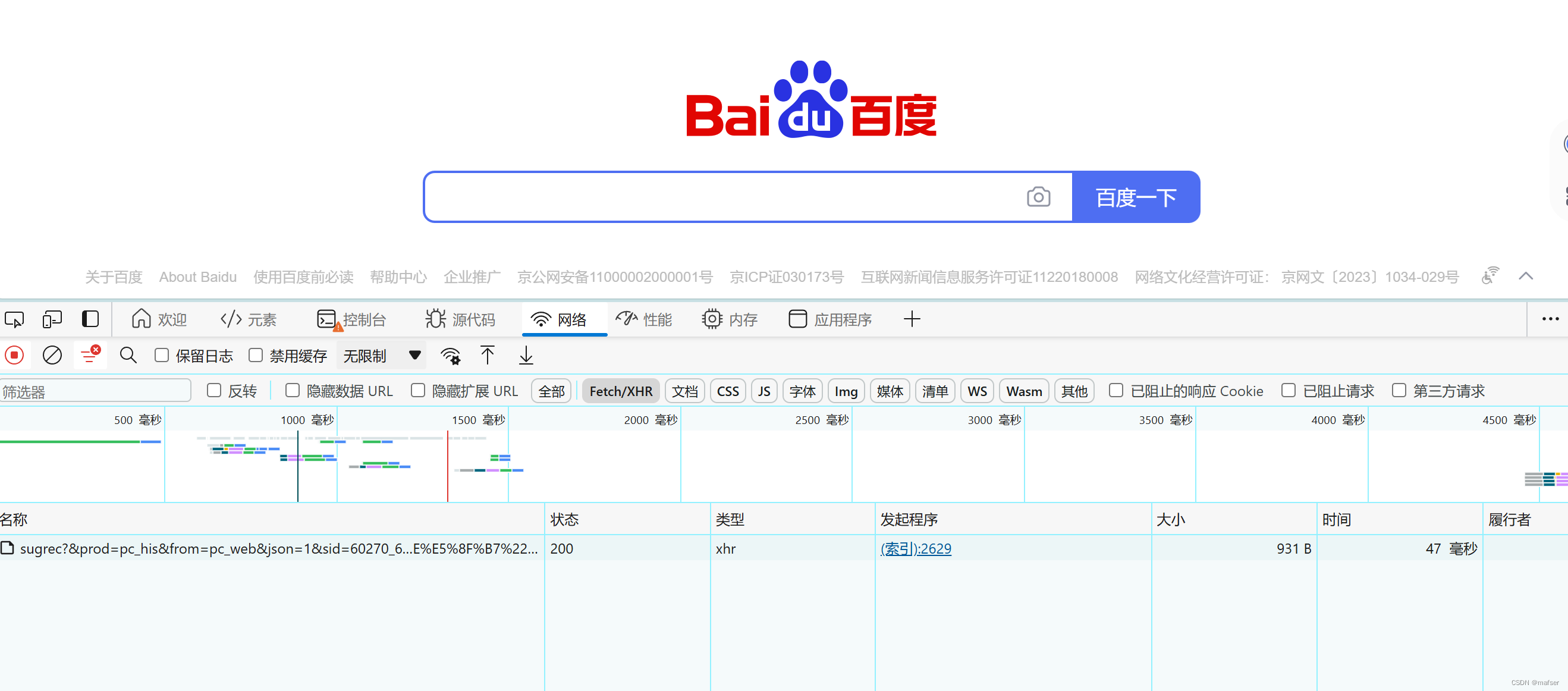This screenshot has height=691, width=1568.
Task: Enable the 保留日志 checkbox
Action: [x=161, y=355]
